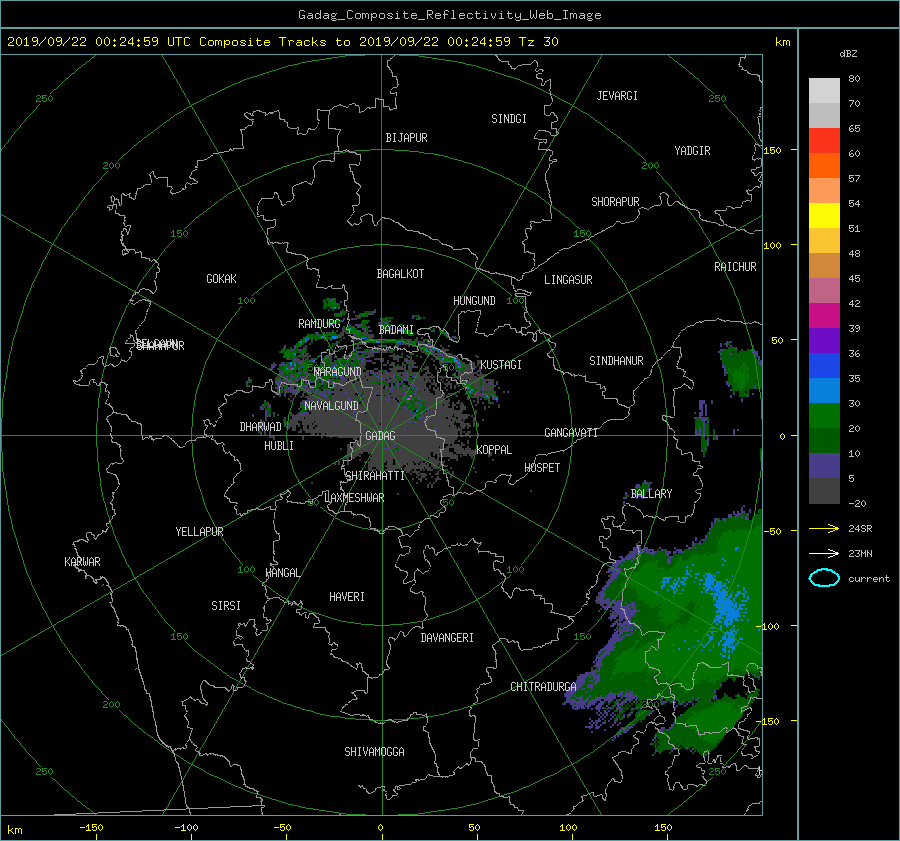The width and height of the screenshot is (900, 841).
Task: Click the CHITRADURGA city label
Action: (543, 687)
